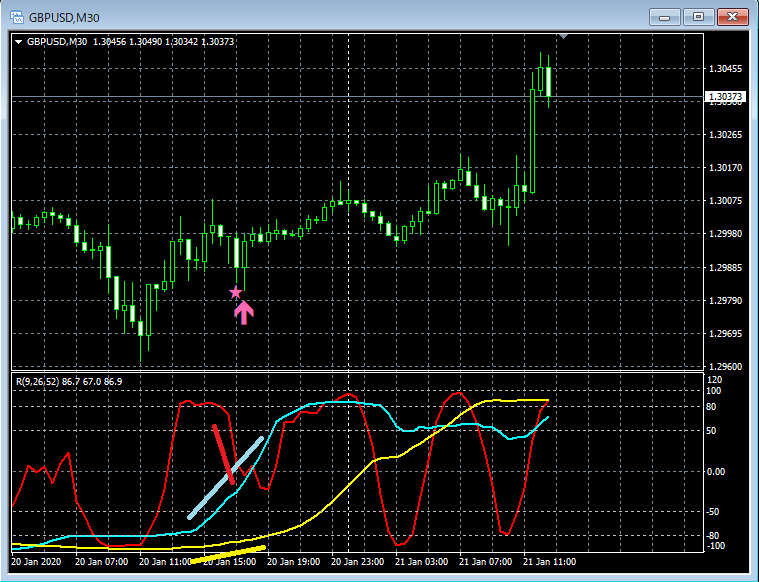The height and width of the screenshot is (582, 759).
Task: Click time axis label 20 Jan 19:00
Action: (x=293, y=562)
